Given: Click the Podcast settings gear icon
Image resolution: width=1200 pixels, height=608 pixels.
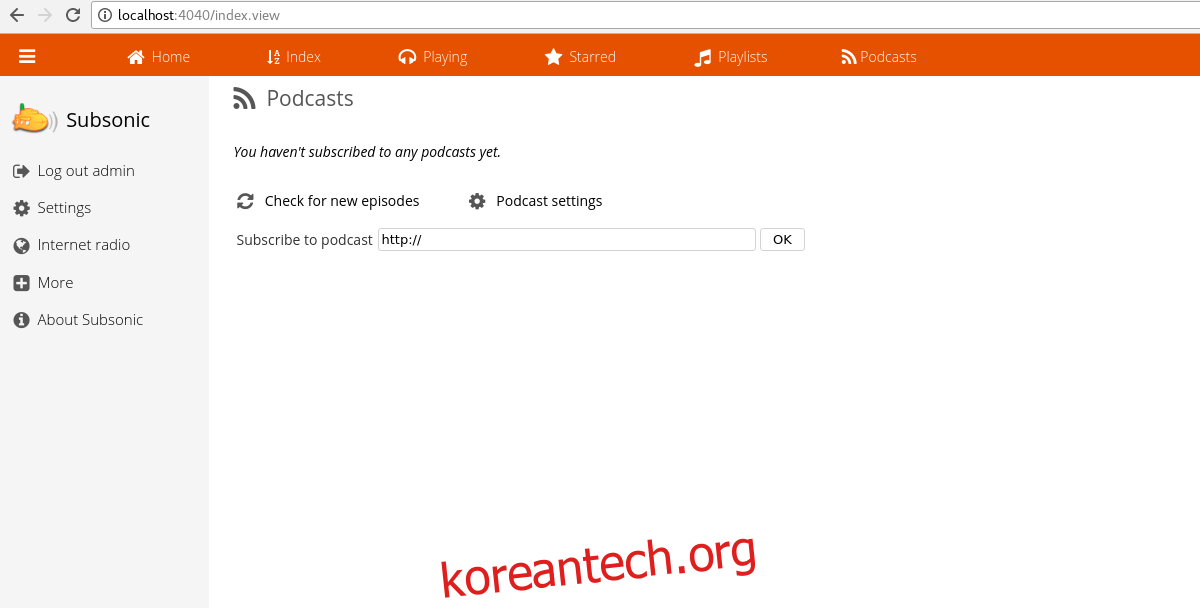Looking at the screenshot, I should coord(477,201).
